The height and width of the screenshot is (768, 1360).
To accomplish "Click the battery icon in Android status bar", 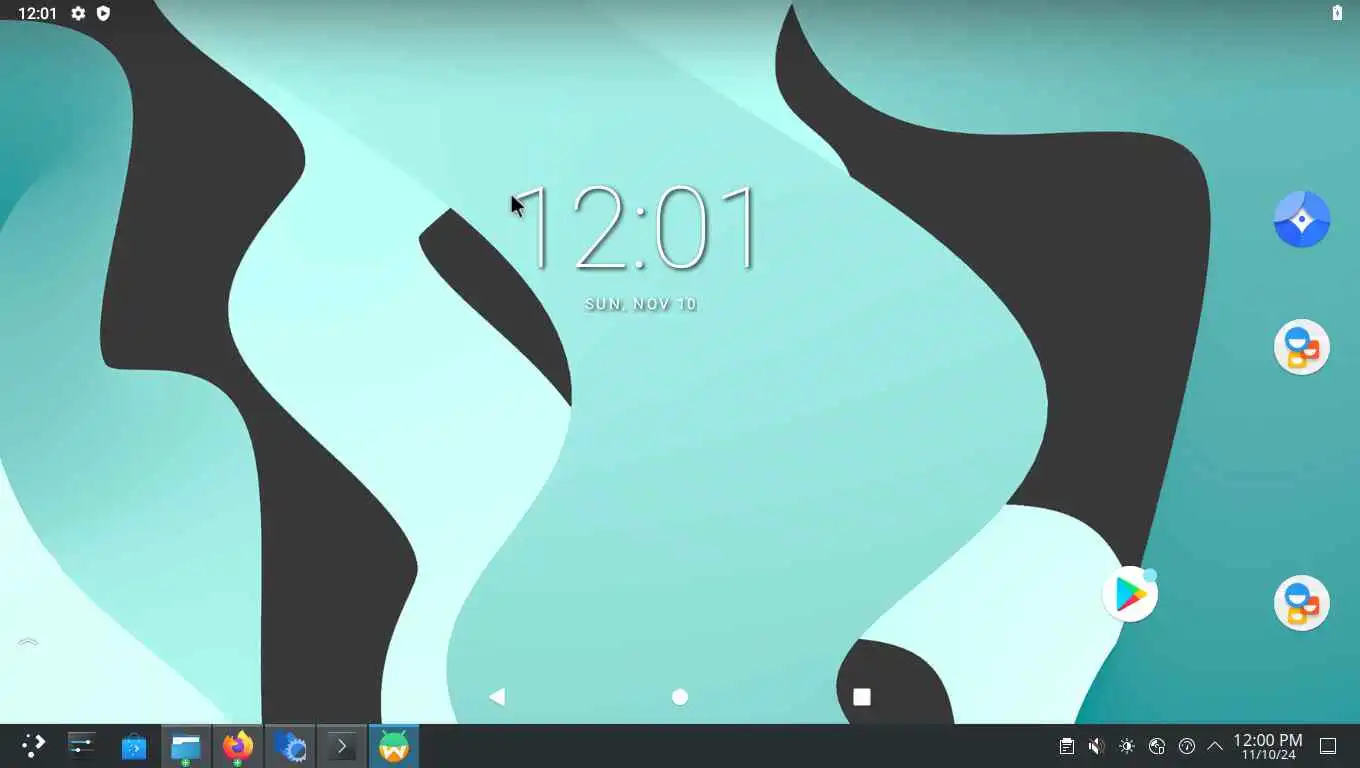I will click(1337, 13).
